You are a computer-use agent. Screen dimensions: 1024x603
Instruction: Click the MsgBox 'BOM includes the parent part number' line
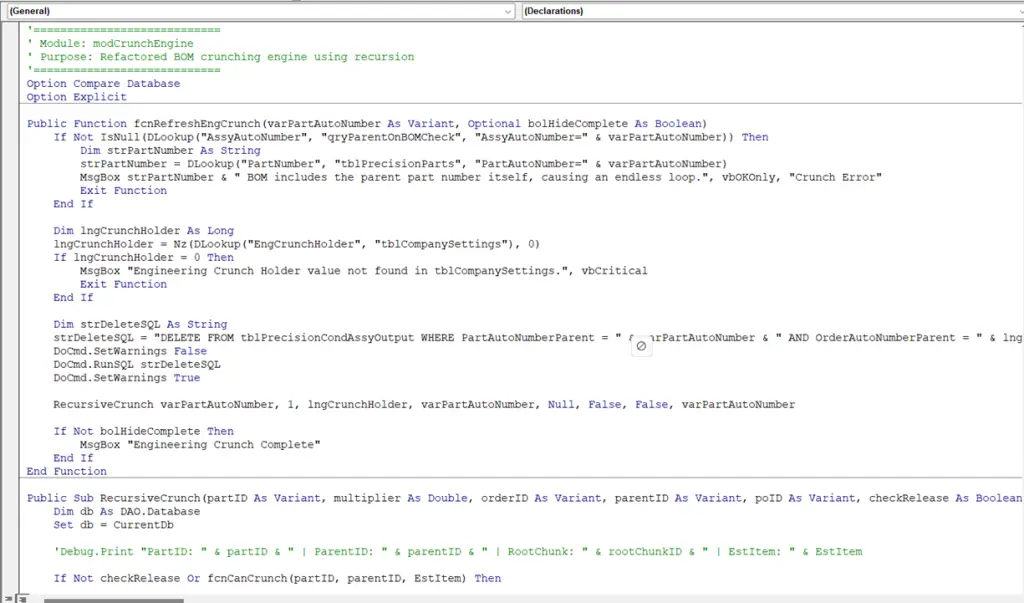pyautogui.click(x=481, y=177)
